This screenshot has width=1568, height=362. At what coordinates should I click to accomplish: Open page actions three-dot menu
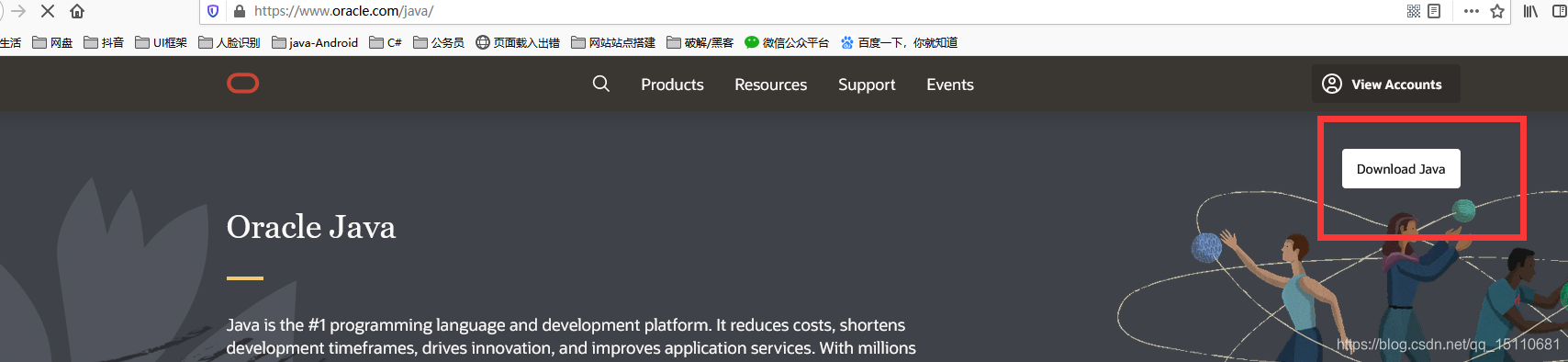point(1472,11)
